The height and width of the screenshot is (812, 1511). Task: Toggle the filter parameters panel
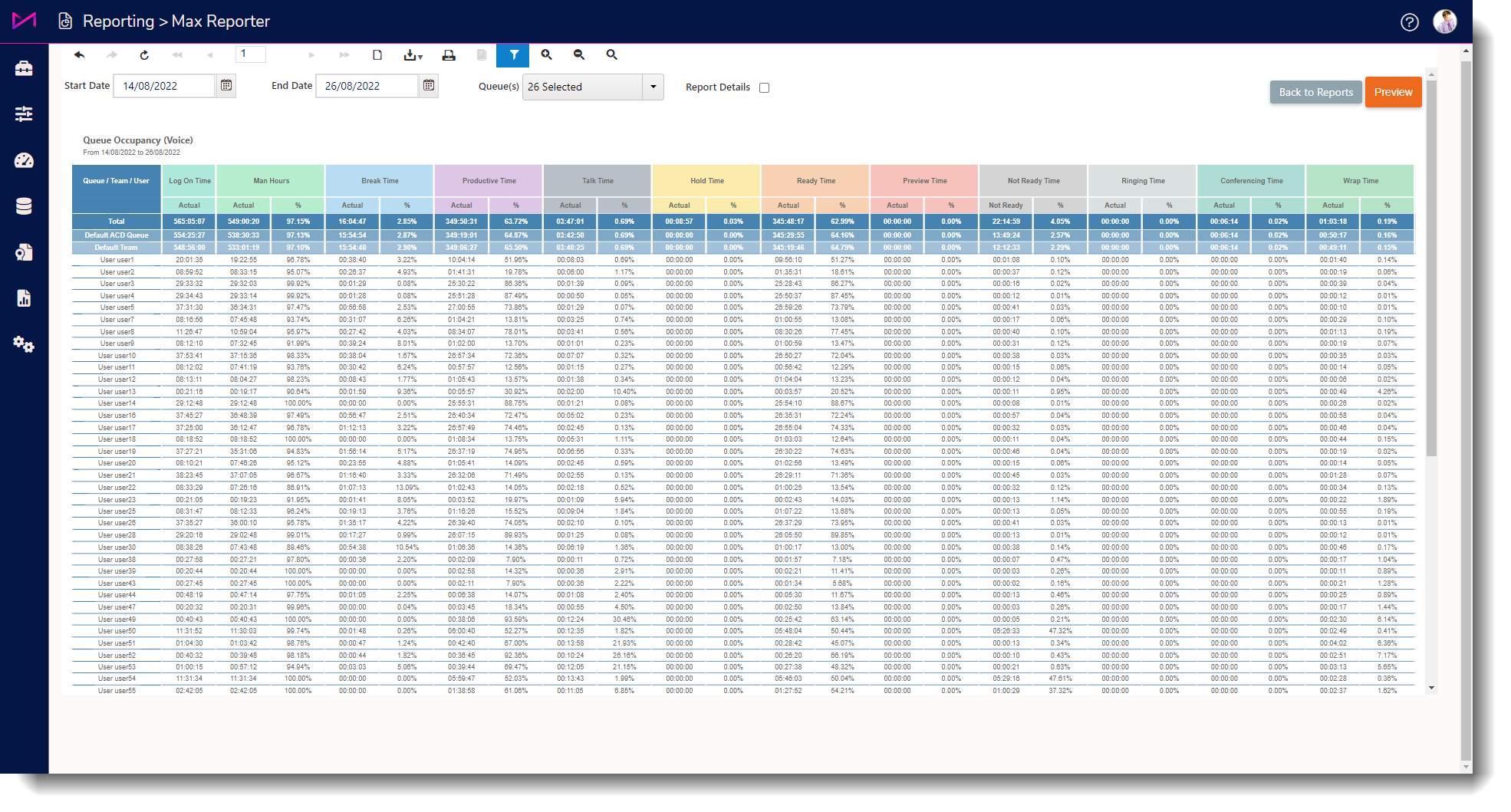(513, 55)
